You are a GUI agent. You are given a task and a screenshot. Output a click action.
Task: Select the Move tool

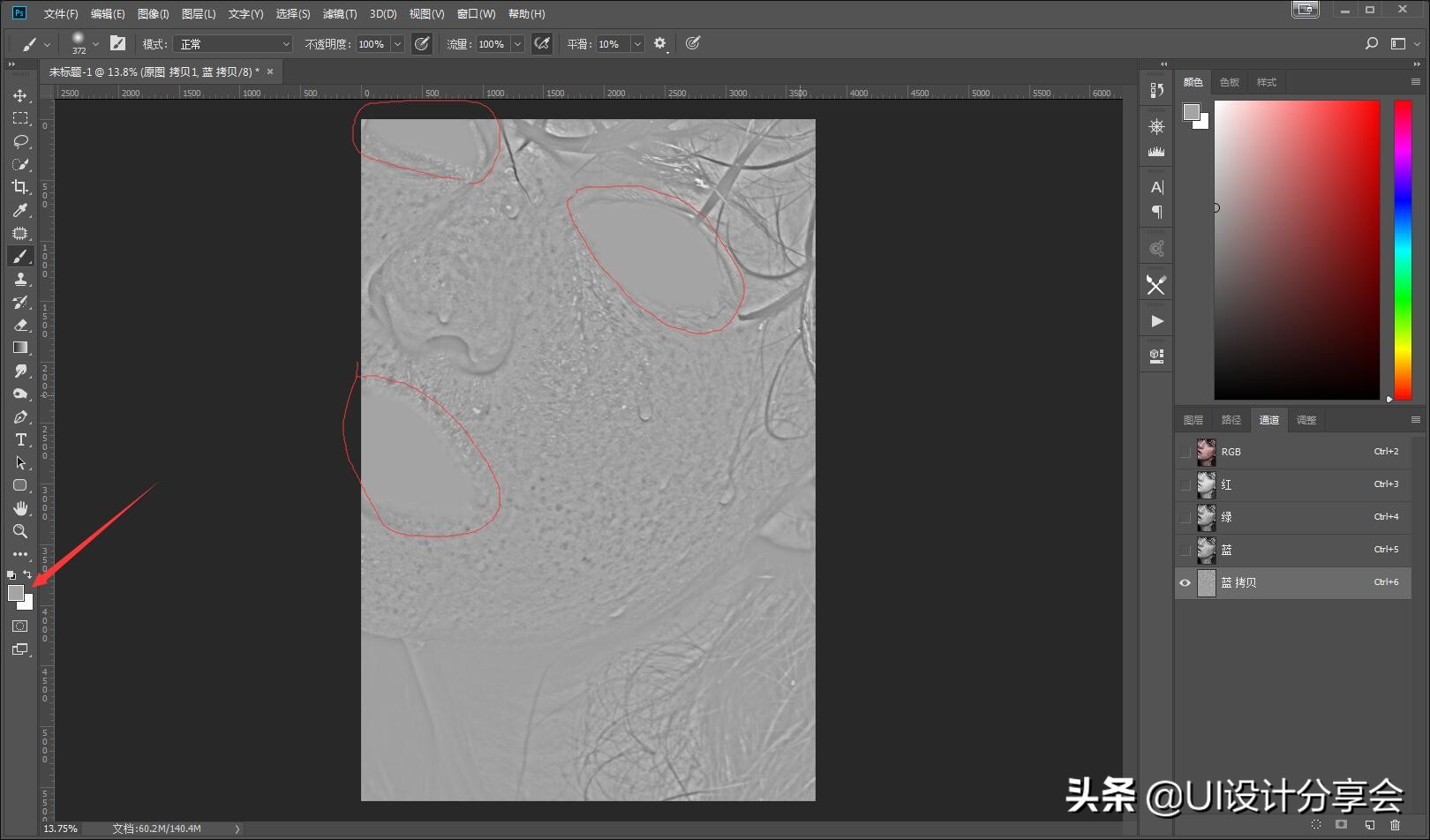20,95
